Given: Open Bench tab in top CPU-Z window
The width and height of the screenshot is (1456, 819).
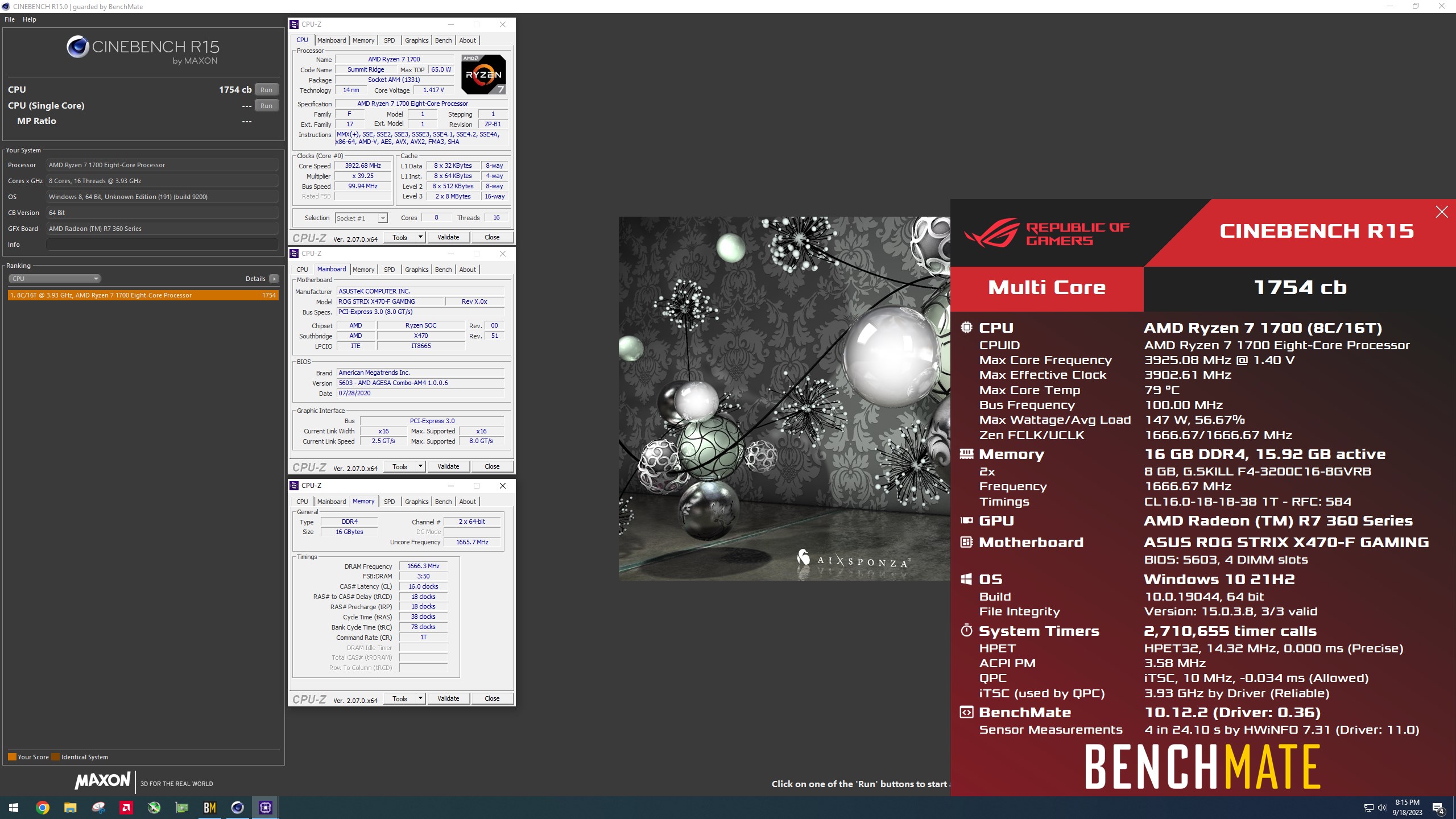Looking at the screenshot, I should click(x=444, y=40).
